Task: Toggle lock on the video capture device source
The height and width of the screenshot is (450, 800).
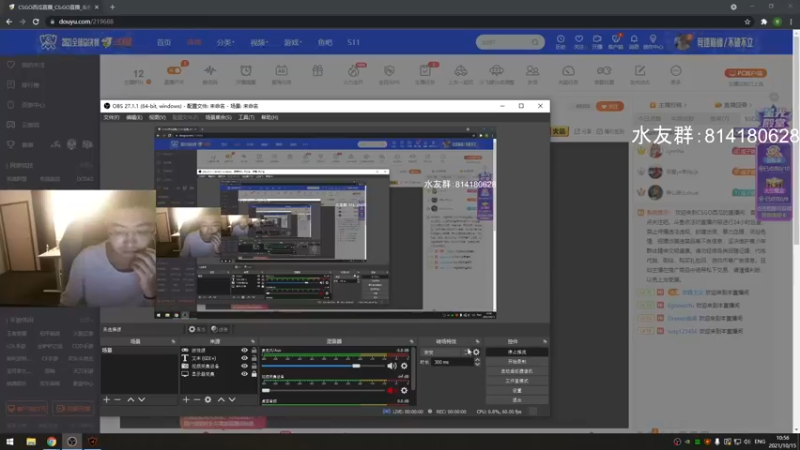Action: point(254,366)
